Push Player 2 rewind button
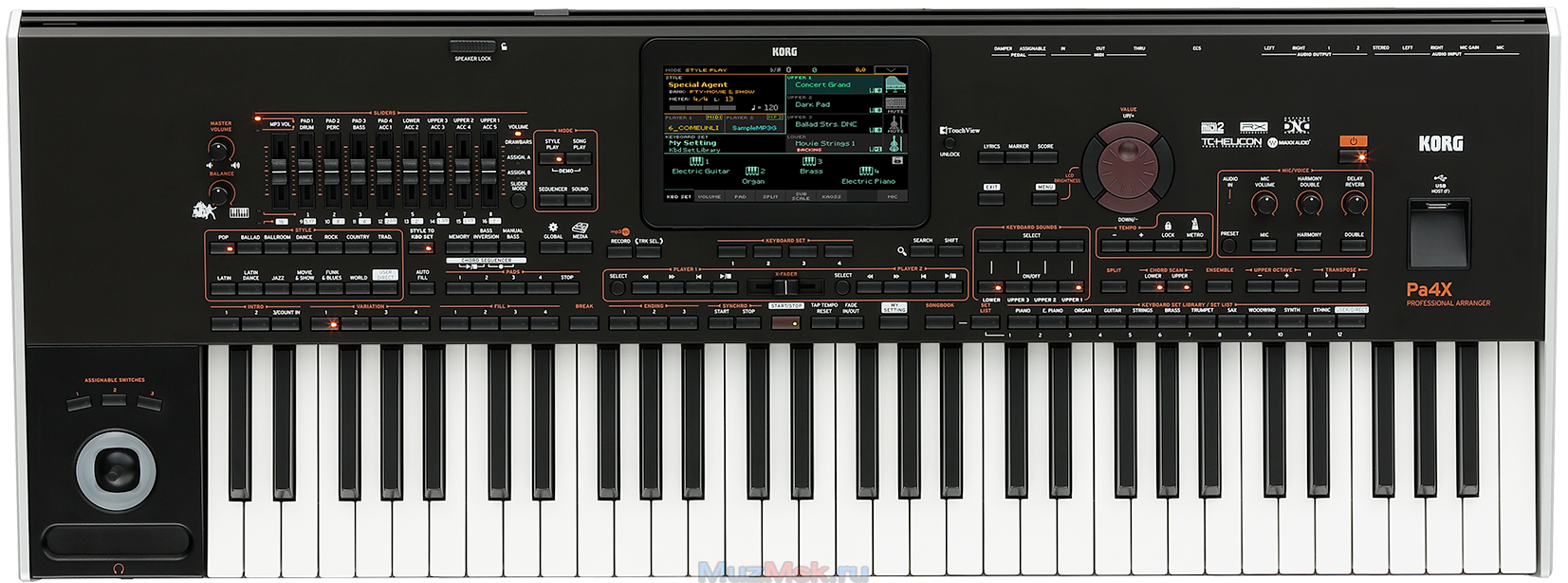Image resolution: width=1568 pixels, height=583 pixels. [x=869, y=287]
